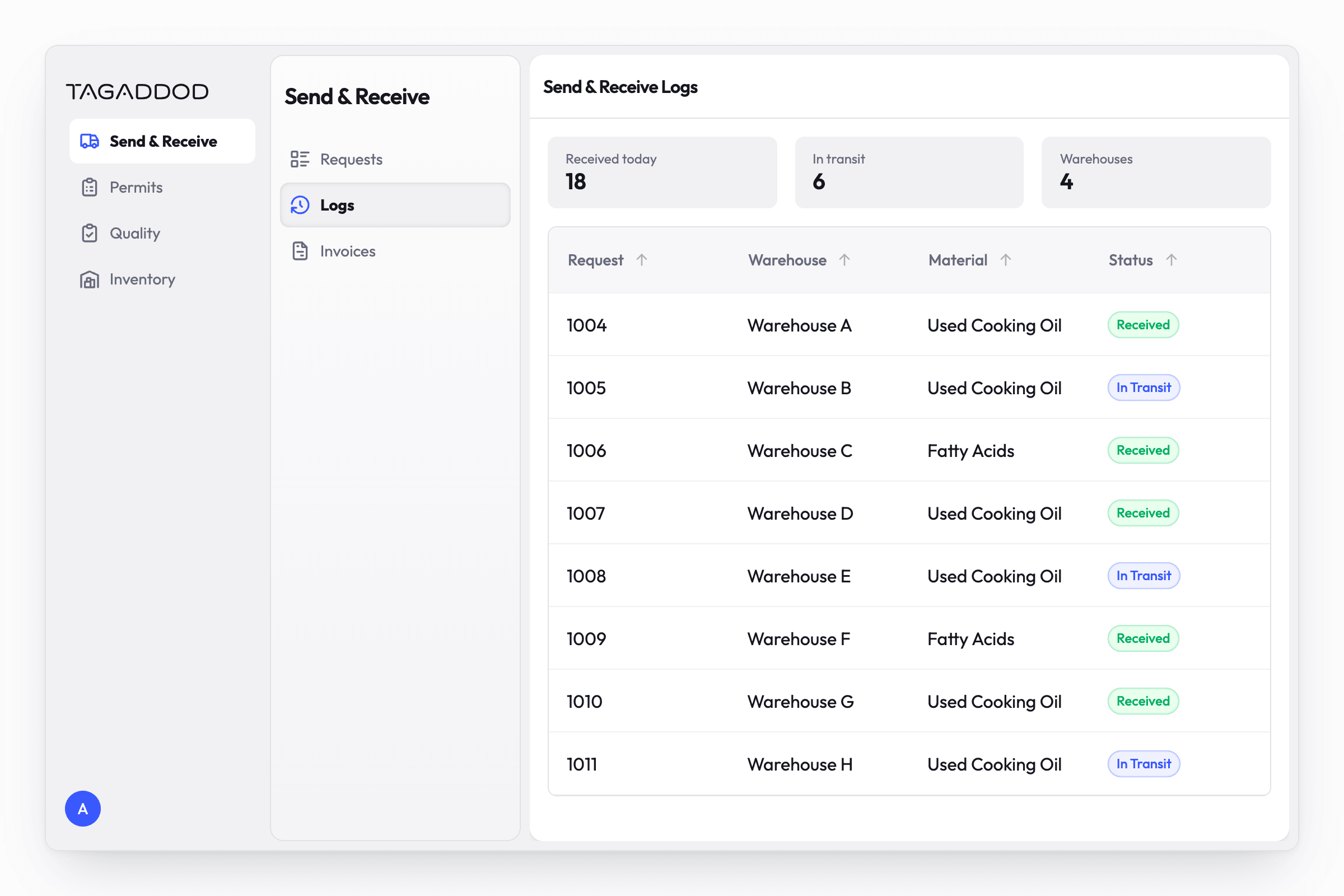Screen dimensions: 1344x896
Task: Click Used Cooking Oil in row 1004
Action: pos(995,325)
